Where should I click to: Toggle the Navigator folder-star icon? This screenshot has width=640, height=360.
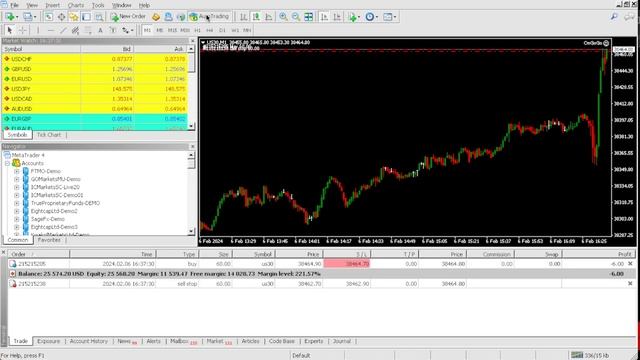click(74, 17)
